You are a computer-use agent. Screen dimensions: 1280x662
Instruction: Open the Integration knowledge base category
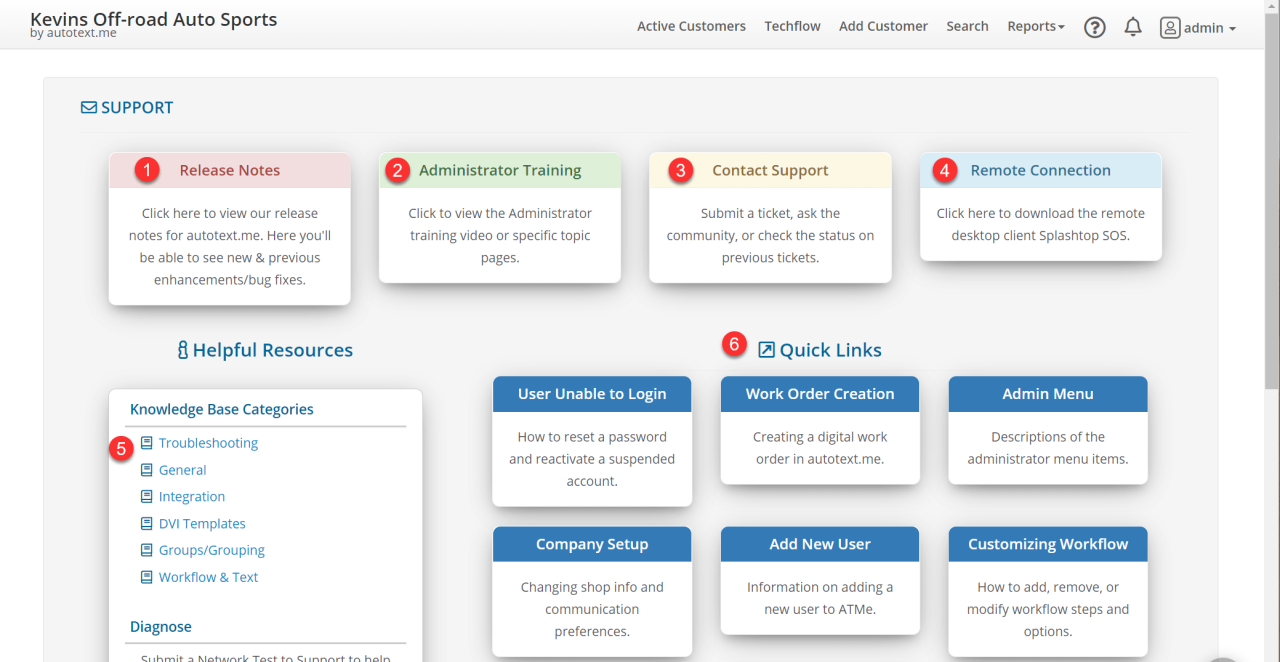[x=191, y=497]
